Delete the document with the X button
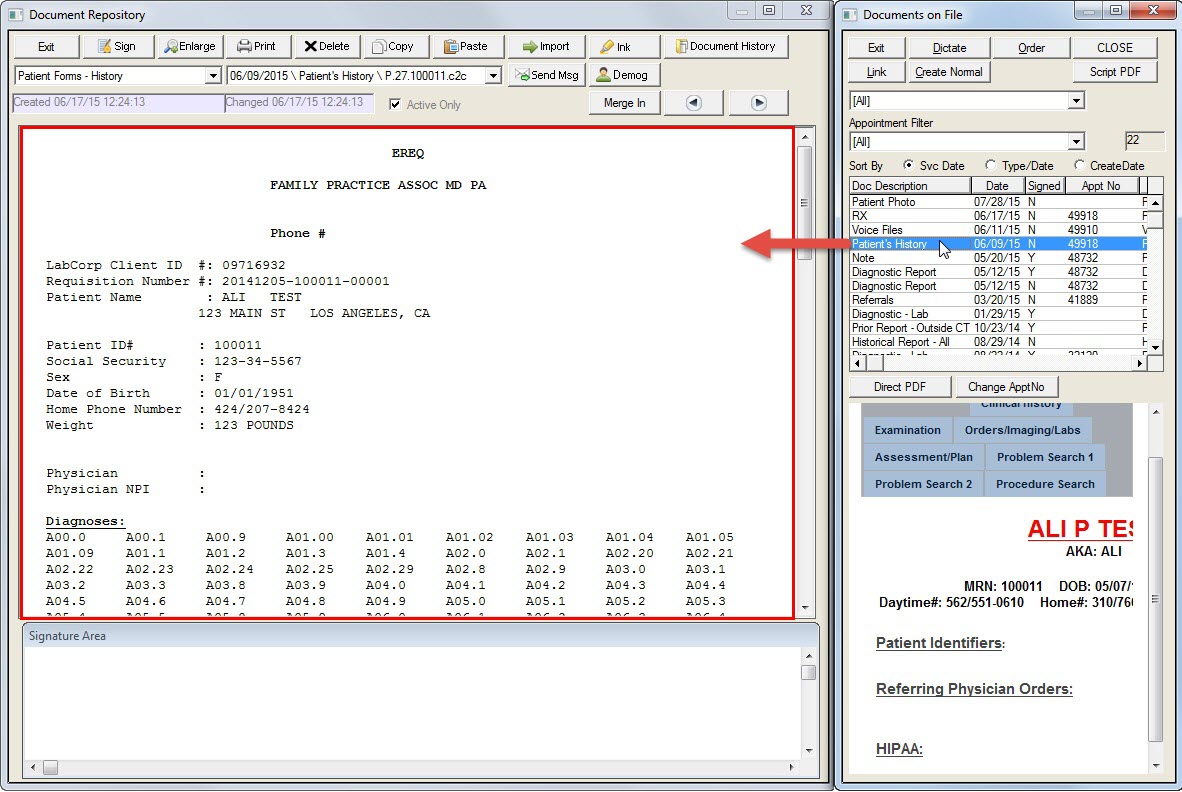This screenshot has width=1182, height=792. tap(327, 47)
